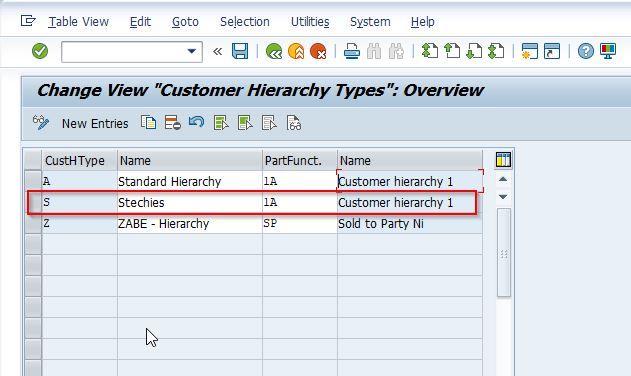Viewport: 631px width, 376px height.
Task: Select row selector for Standard Hierarchy
Action: coord(33,181)
